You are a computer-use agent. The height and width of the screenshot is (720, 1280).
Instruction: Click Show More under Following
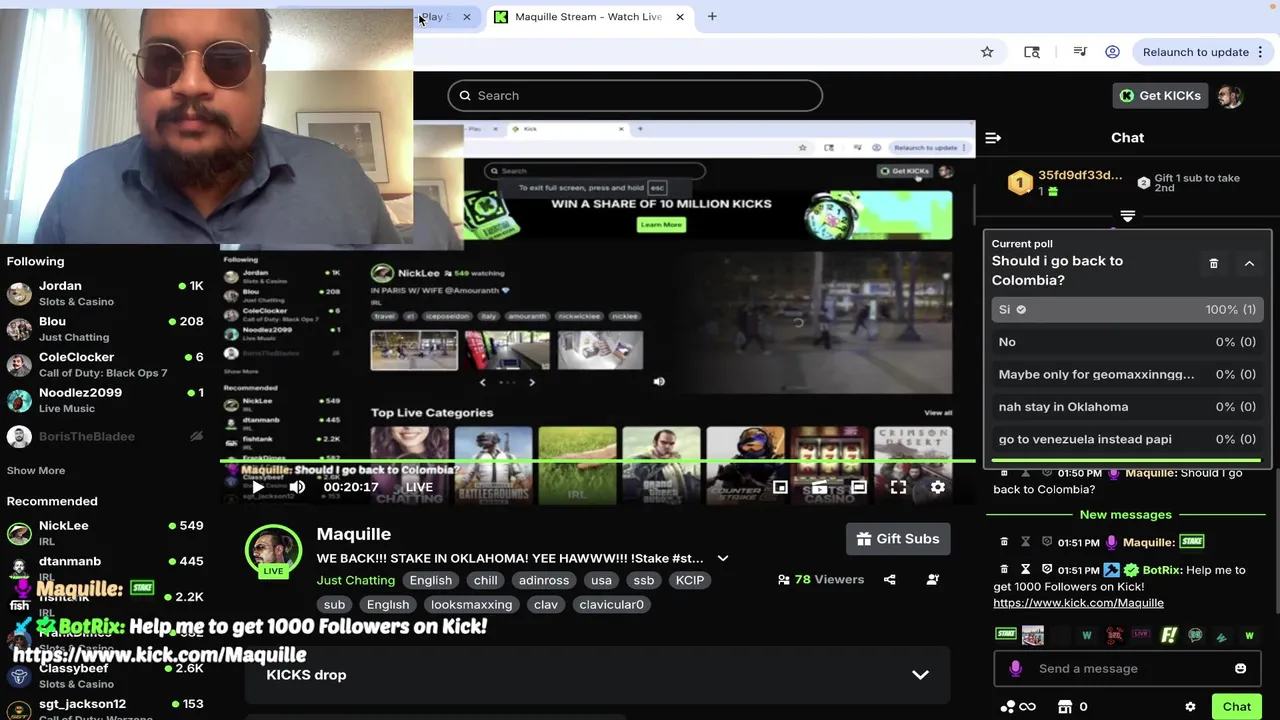tap(36, 471)
